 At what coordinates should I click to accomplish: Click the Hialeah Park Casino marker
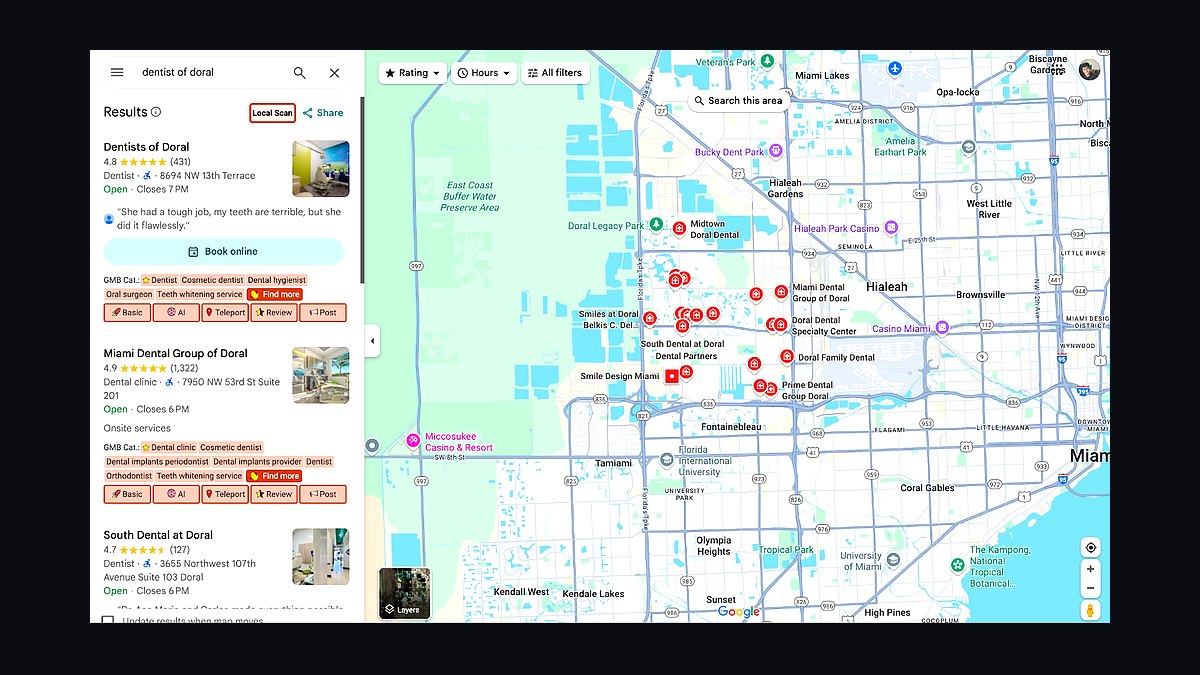point(890,228)
